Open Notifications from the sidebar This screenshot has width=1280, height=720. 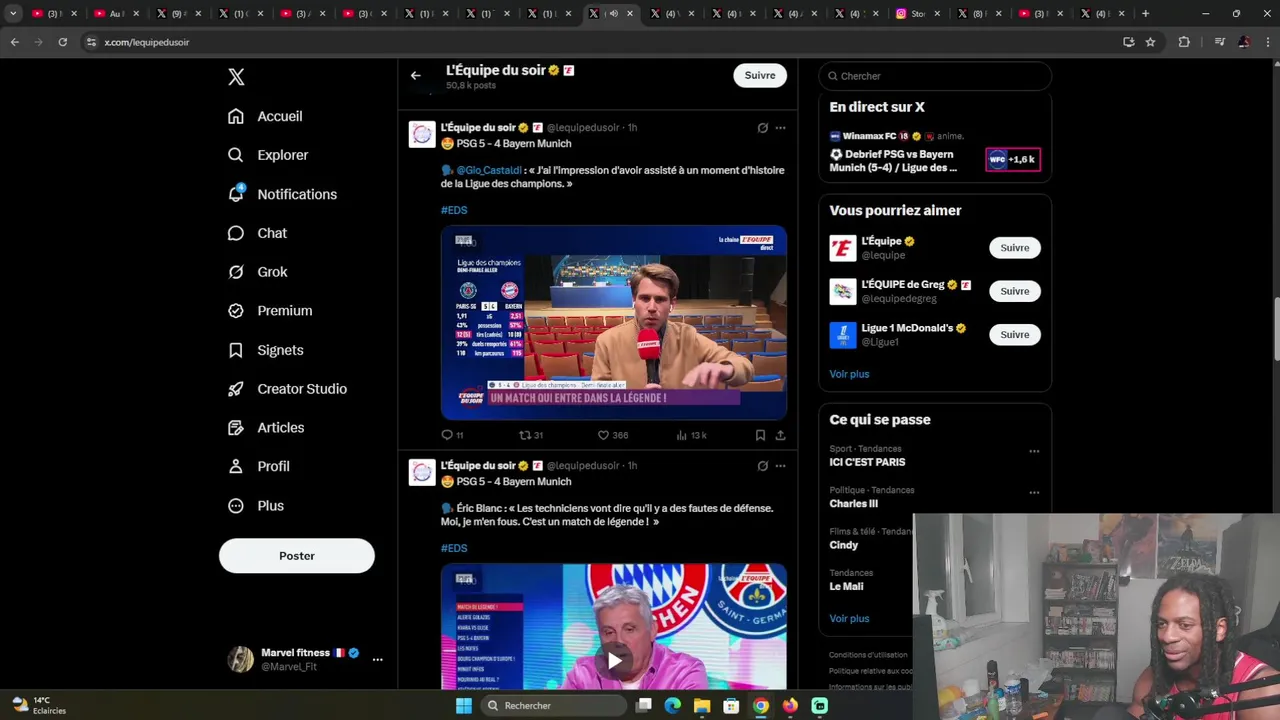(x=282, y=194)
